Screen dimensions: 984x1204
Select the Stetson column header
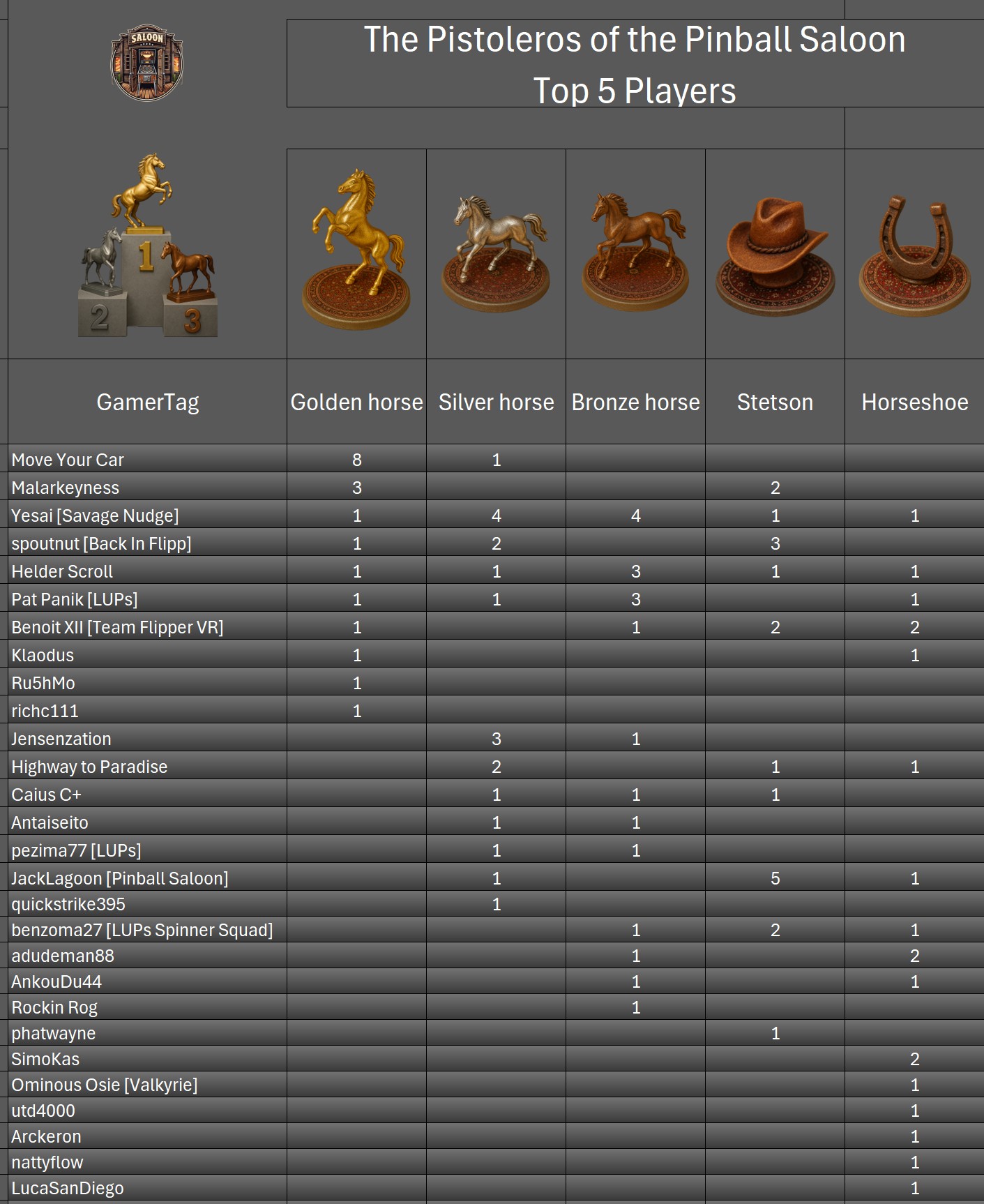tap(775, 402)
